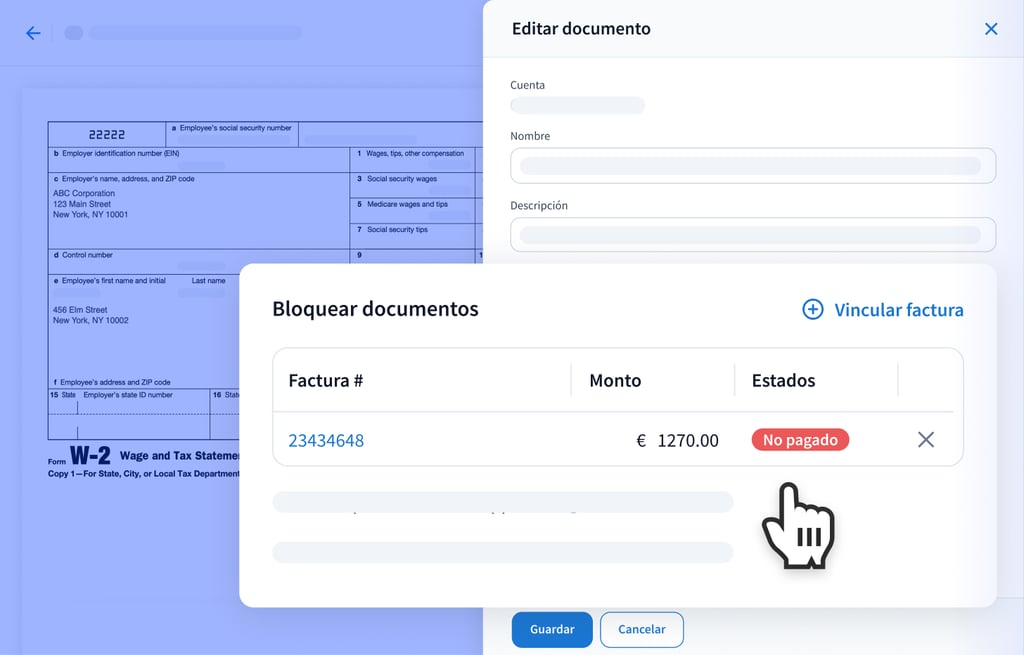Click the Vincular factura link text
1024x655 pixels.
(x=898, y=310)
